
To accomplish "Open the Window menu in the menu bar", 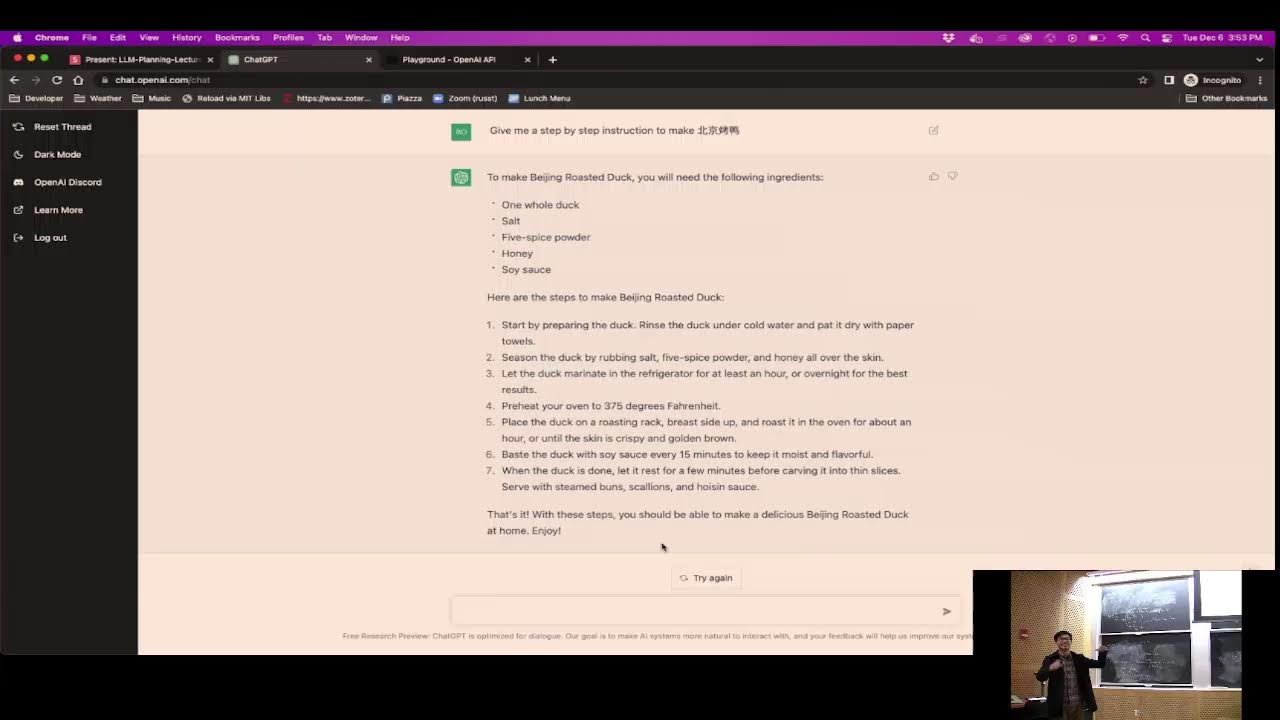I will pyautogui.click(x=361, y=37).
